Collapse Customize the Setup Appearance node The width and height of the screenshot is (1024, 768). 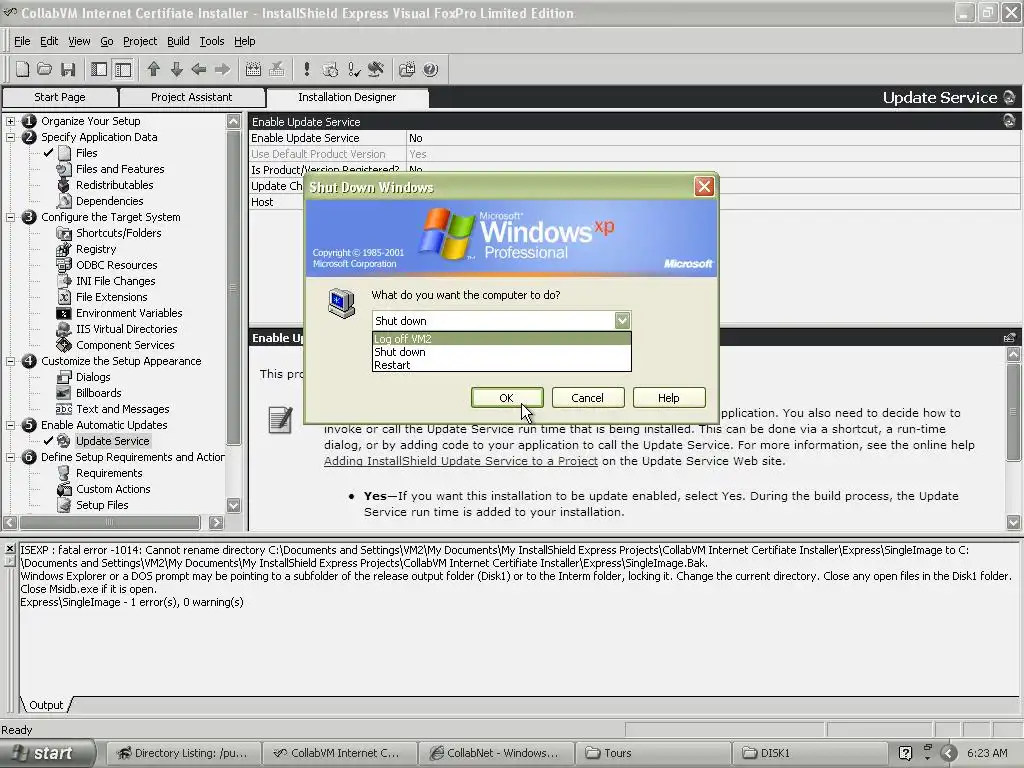click(10, 361)
